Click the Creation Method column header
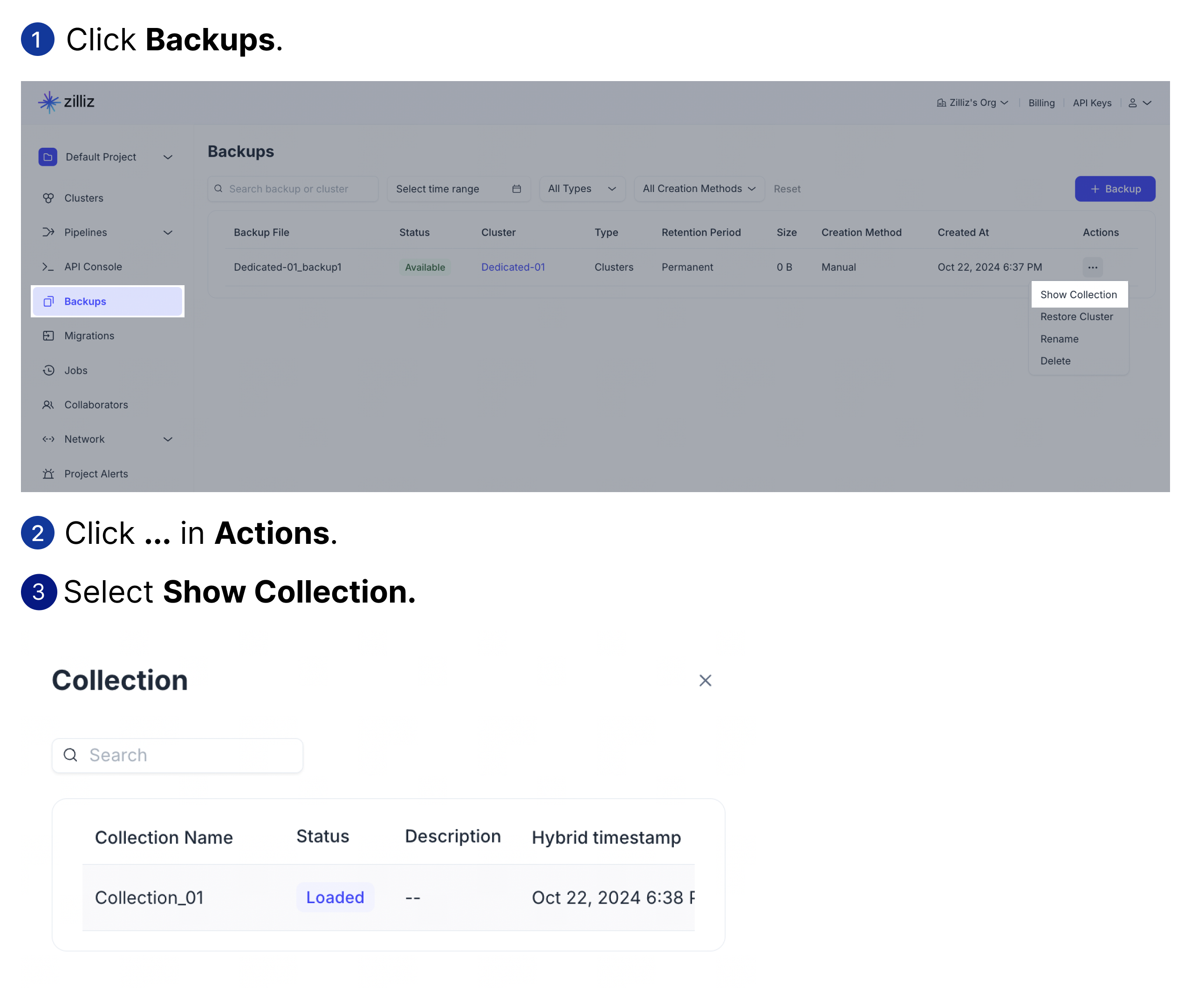Viewport: 1191px width, 1008px height. [x=861, y=233]
